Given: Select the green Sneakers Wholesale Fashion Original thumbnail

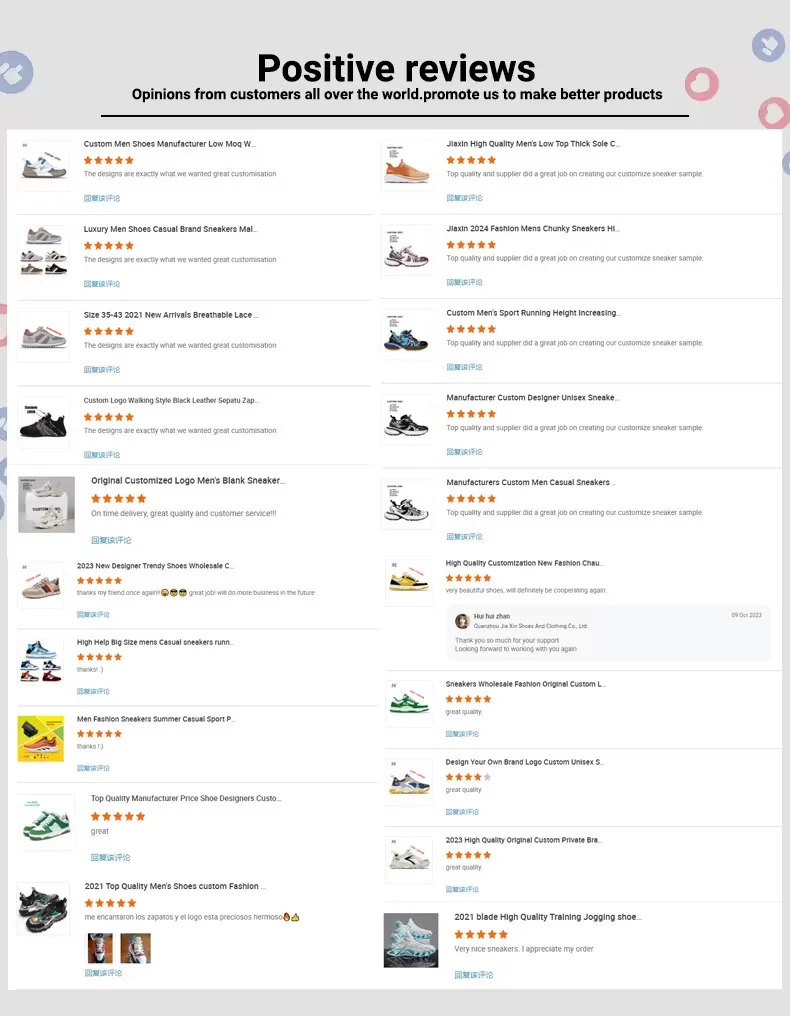Looking at the screenshot, I should tap(408, 702).
